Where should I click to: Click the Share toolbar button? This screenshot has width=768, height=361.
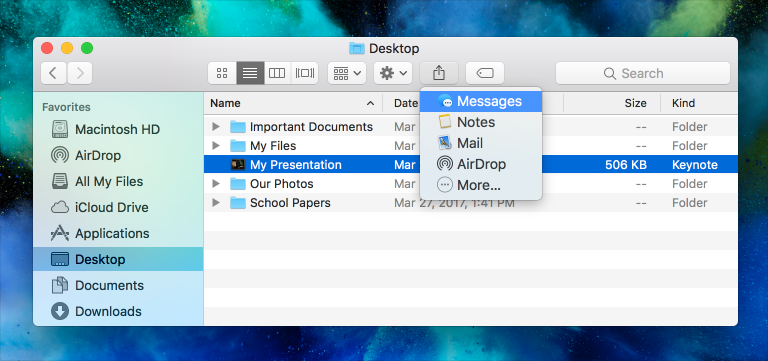439,73
